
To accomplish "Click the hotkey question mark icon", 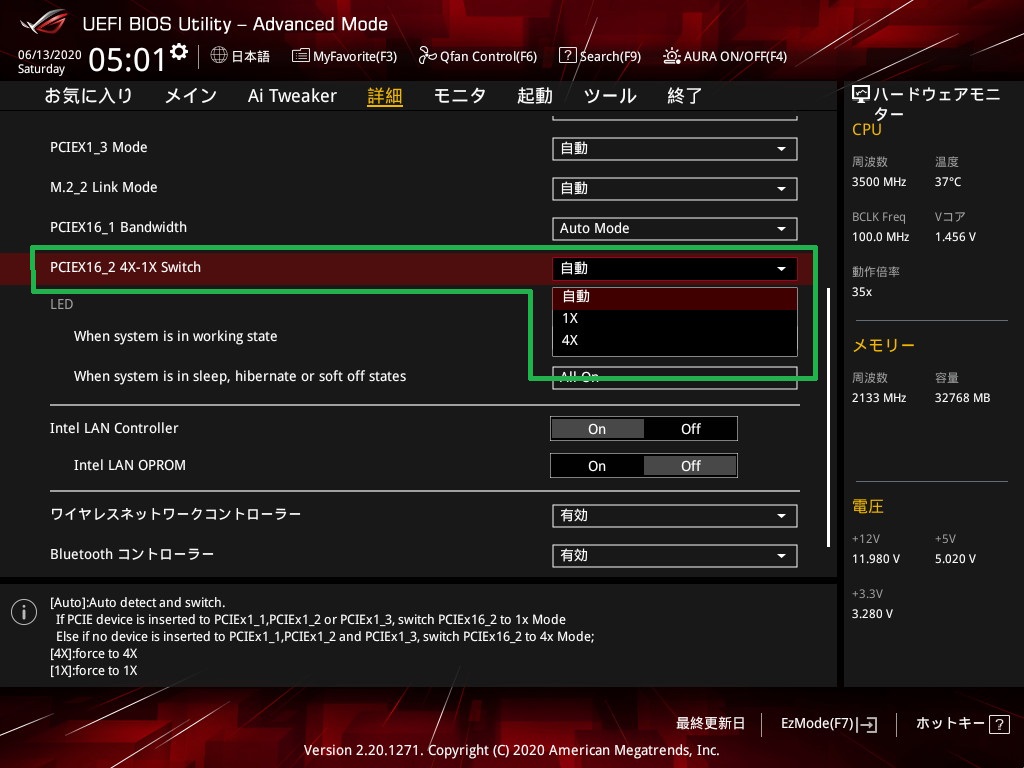I will [x=999, y=724].
